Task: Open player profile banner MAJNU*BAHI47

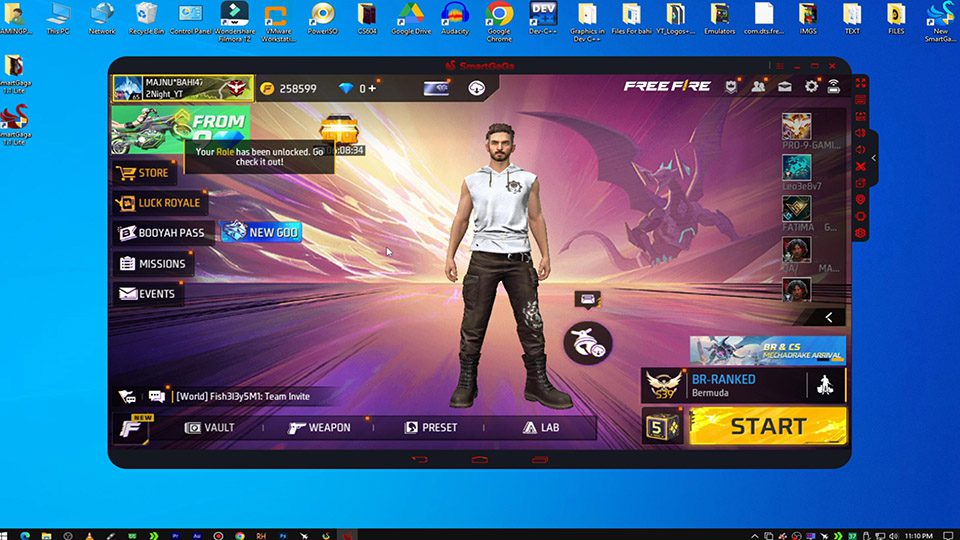Action: pos(182,88)
